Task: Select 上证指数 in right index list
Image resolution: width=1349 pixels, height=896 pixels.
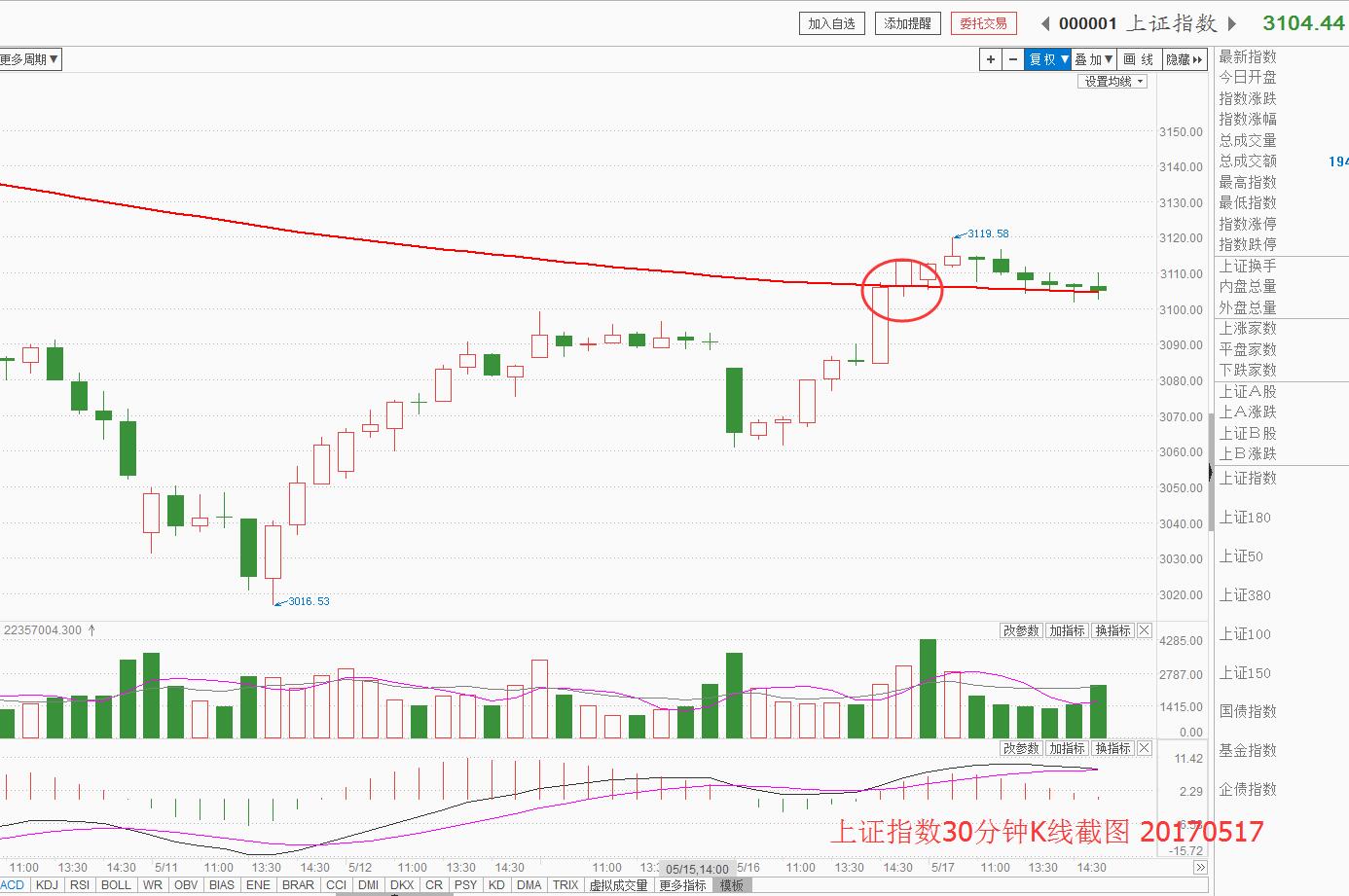Action: coord(1248,478)
